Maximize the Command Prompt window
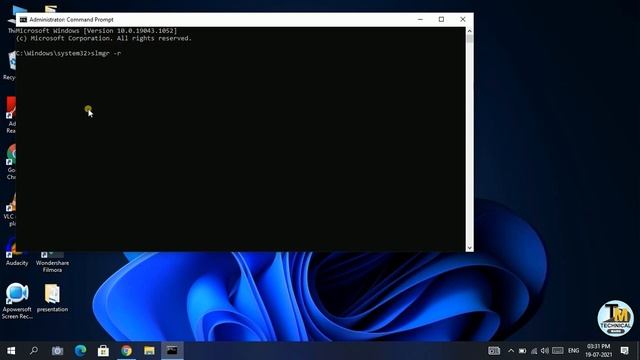The width and height of the screenshot is (640, 360). click(441, 20)
